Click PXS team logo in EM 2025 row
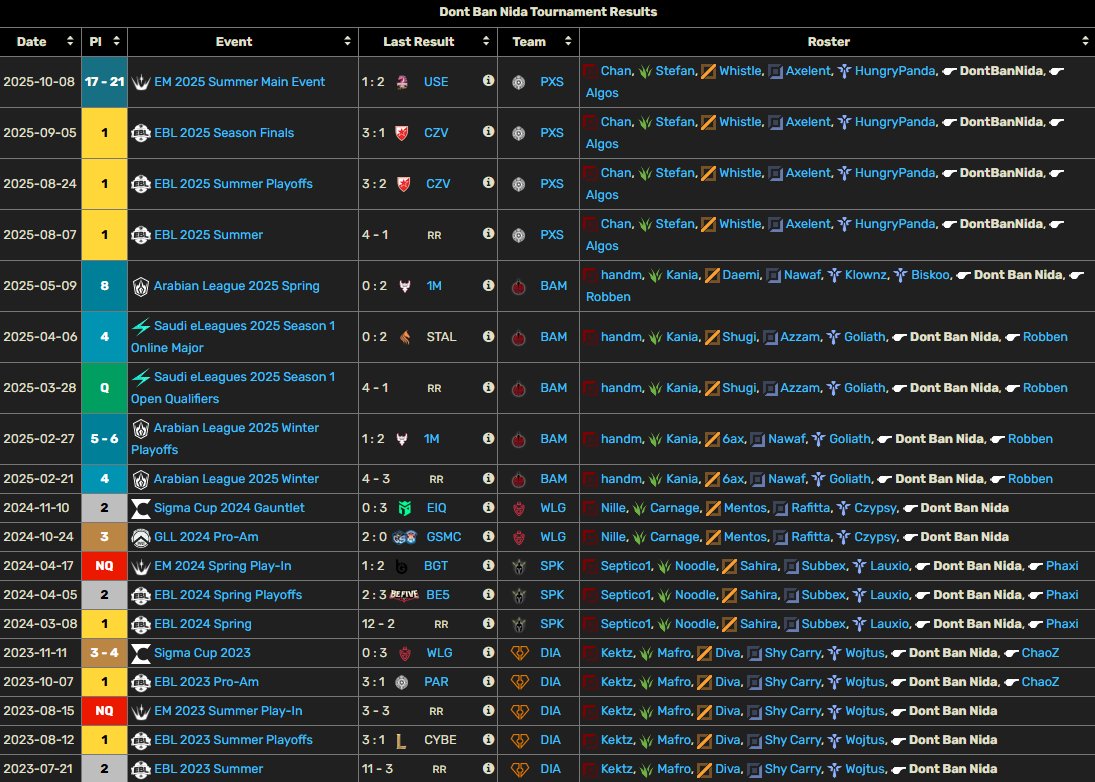Viewport: 1095px width, 782px height. 518,82
